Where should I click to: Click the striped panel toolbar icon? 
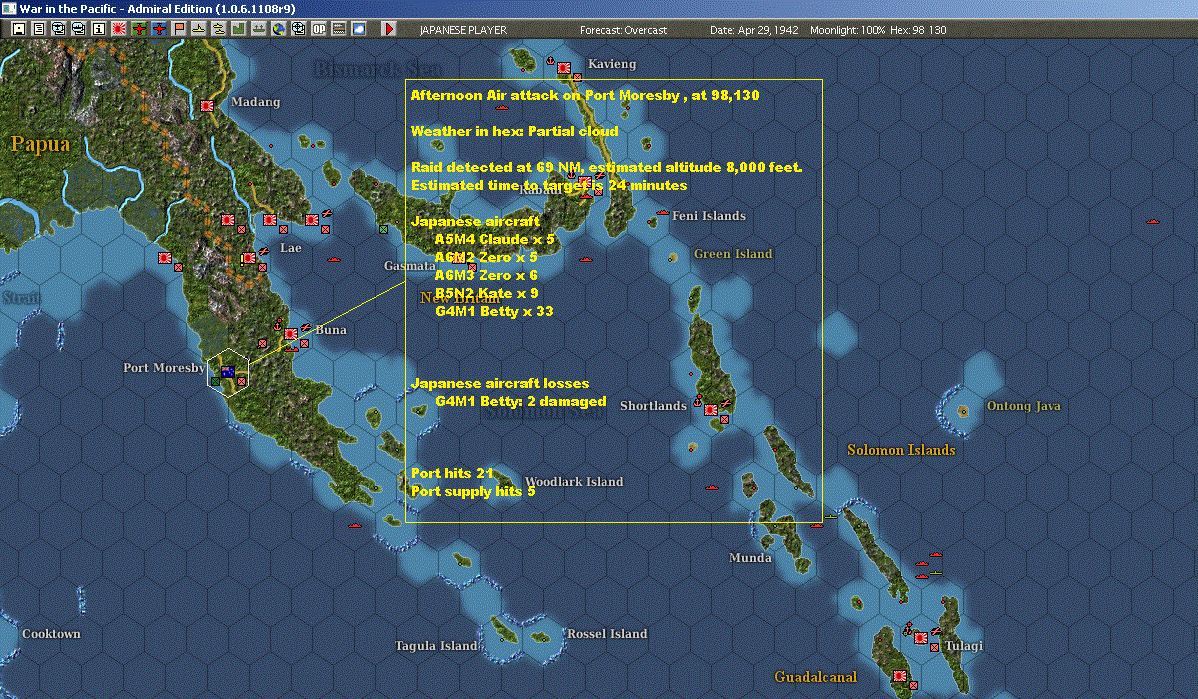coord(338,29)
